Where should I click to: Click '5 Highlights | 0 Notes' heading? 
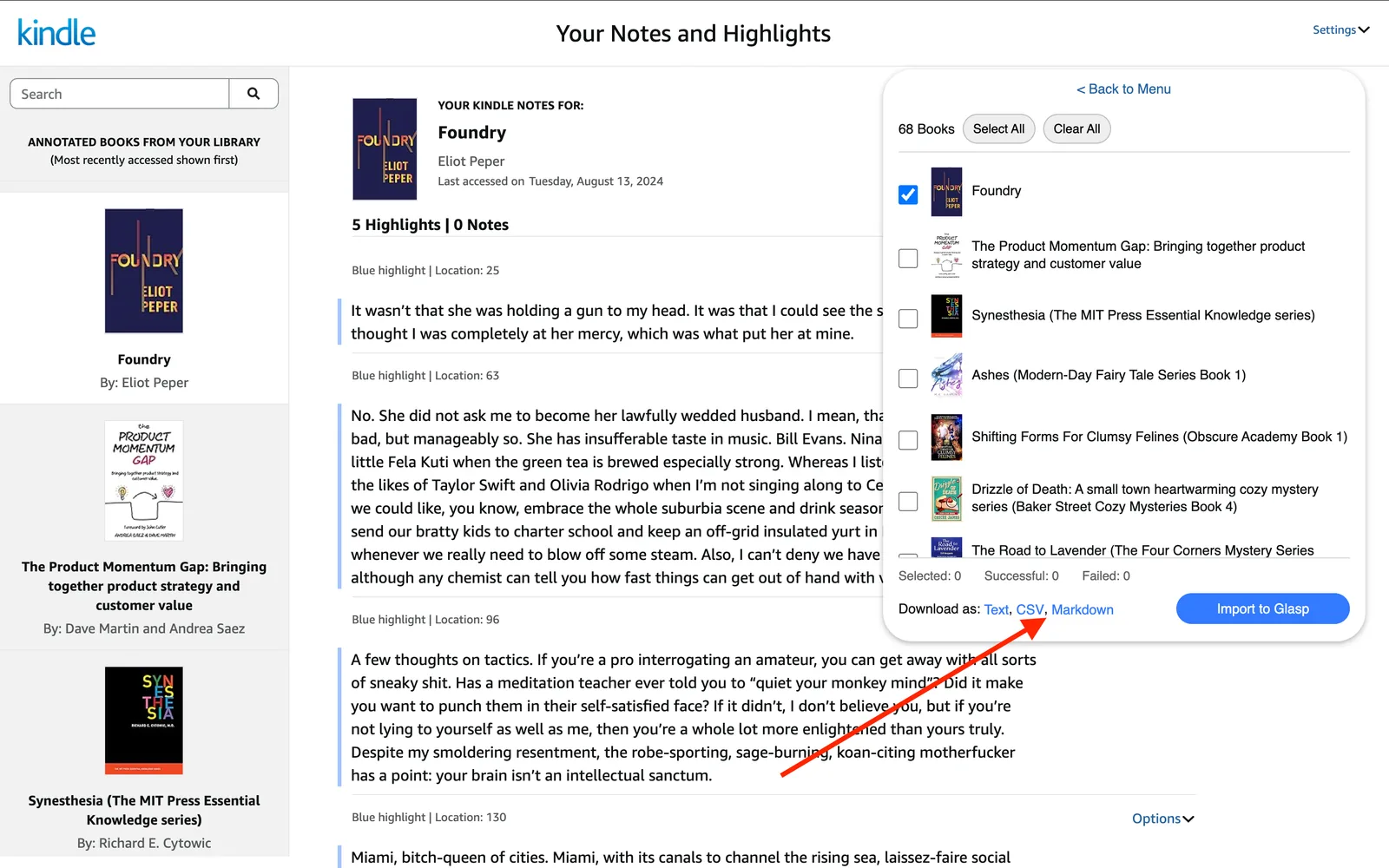pyautogui.click(x=431, y=225)
